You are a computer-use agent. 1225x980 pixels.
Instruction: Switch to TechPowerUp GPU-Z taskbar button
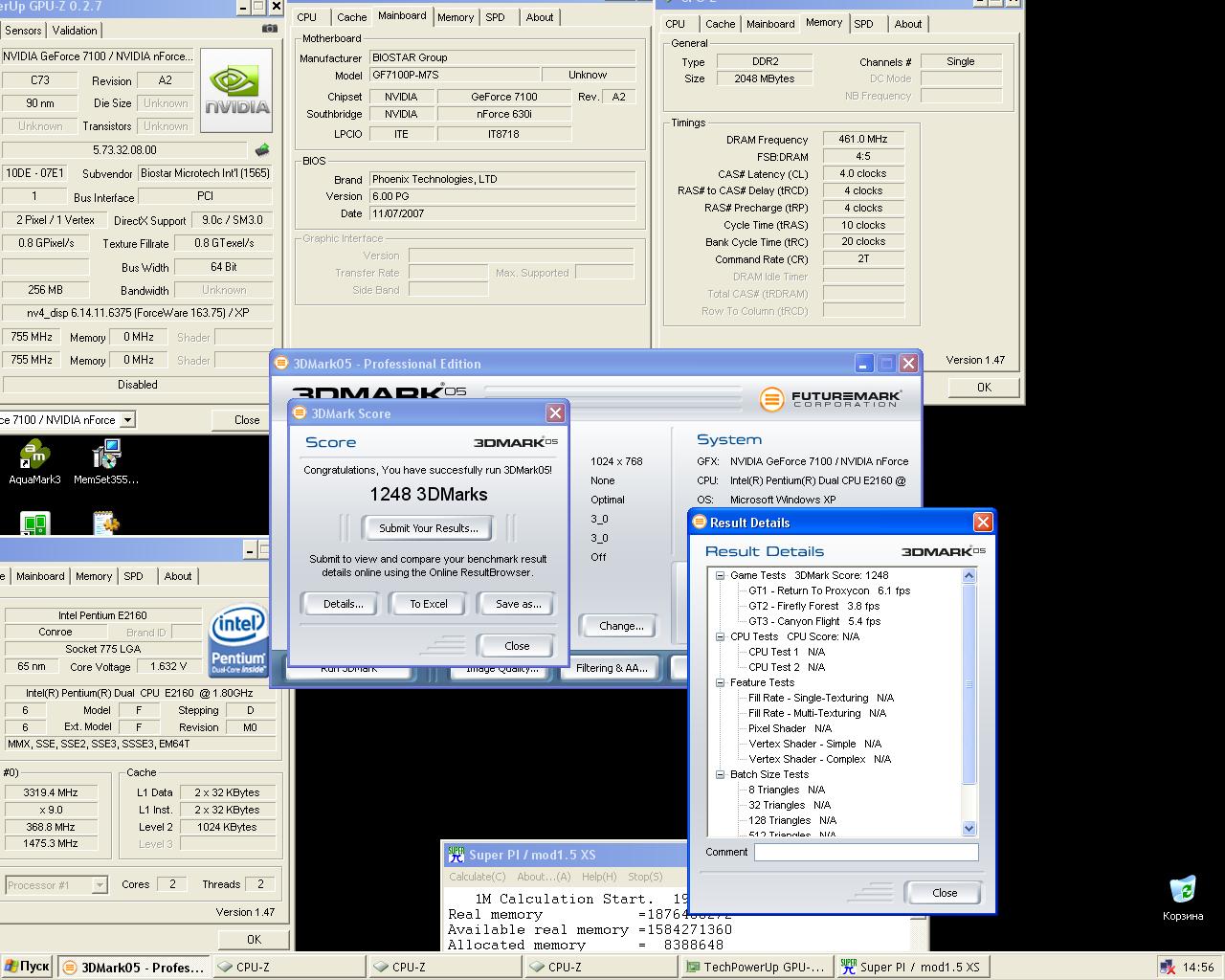tap(755, 967)
